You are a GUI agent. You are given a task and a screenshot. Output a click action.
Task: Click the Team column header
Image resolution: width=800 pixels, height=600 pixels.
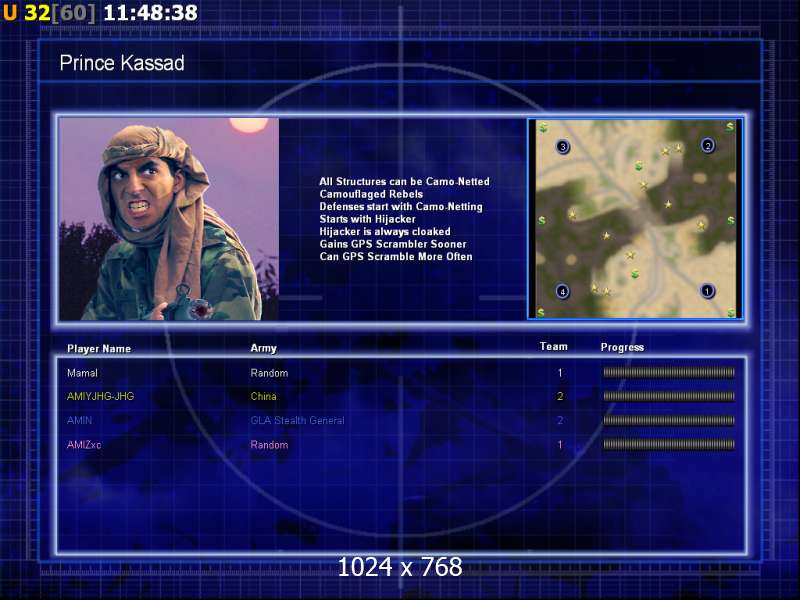click(554, 346)
